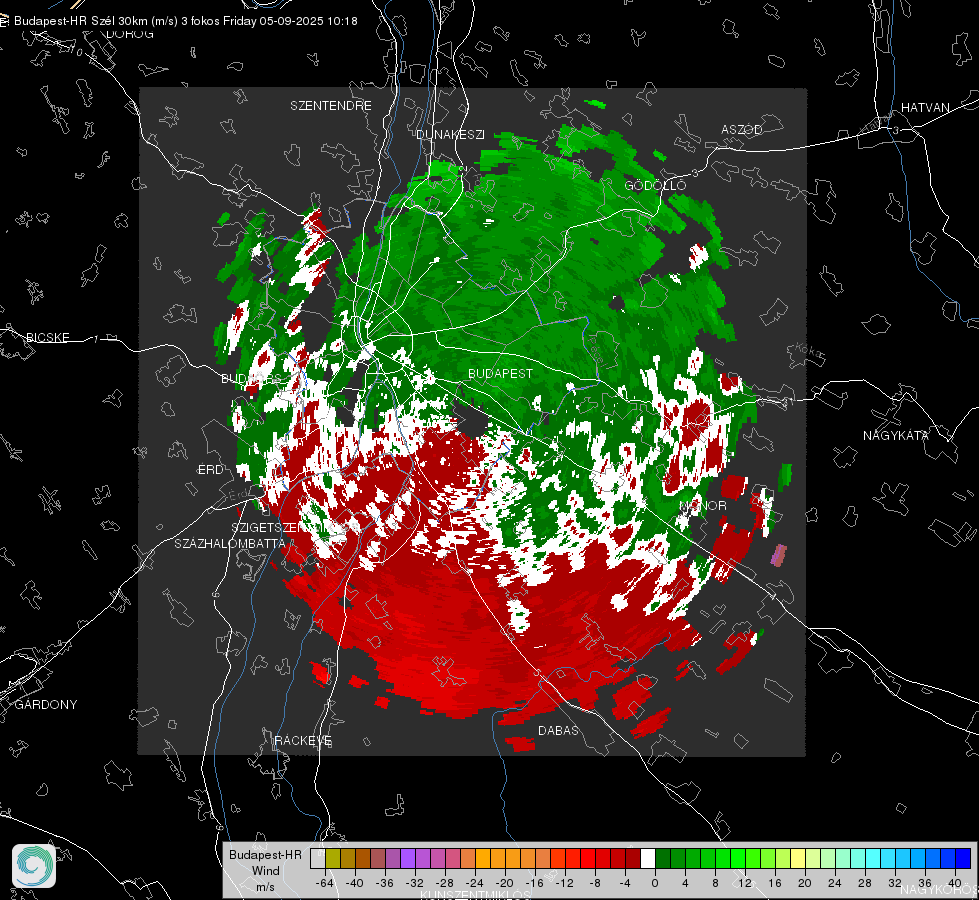Image resolution: width=979 pixels, height=900 pixels.
Task: Click the 8 value on the legend scale
Action: pyautogui.click(x=715, y=883)
